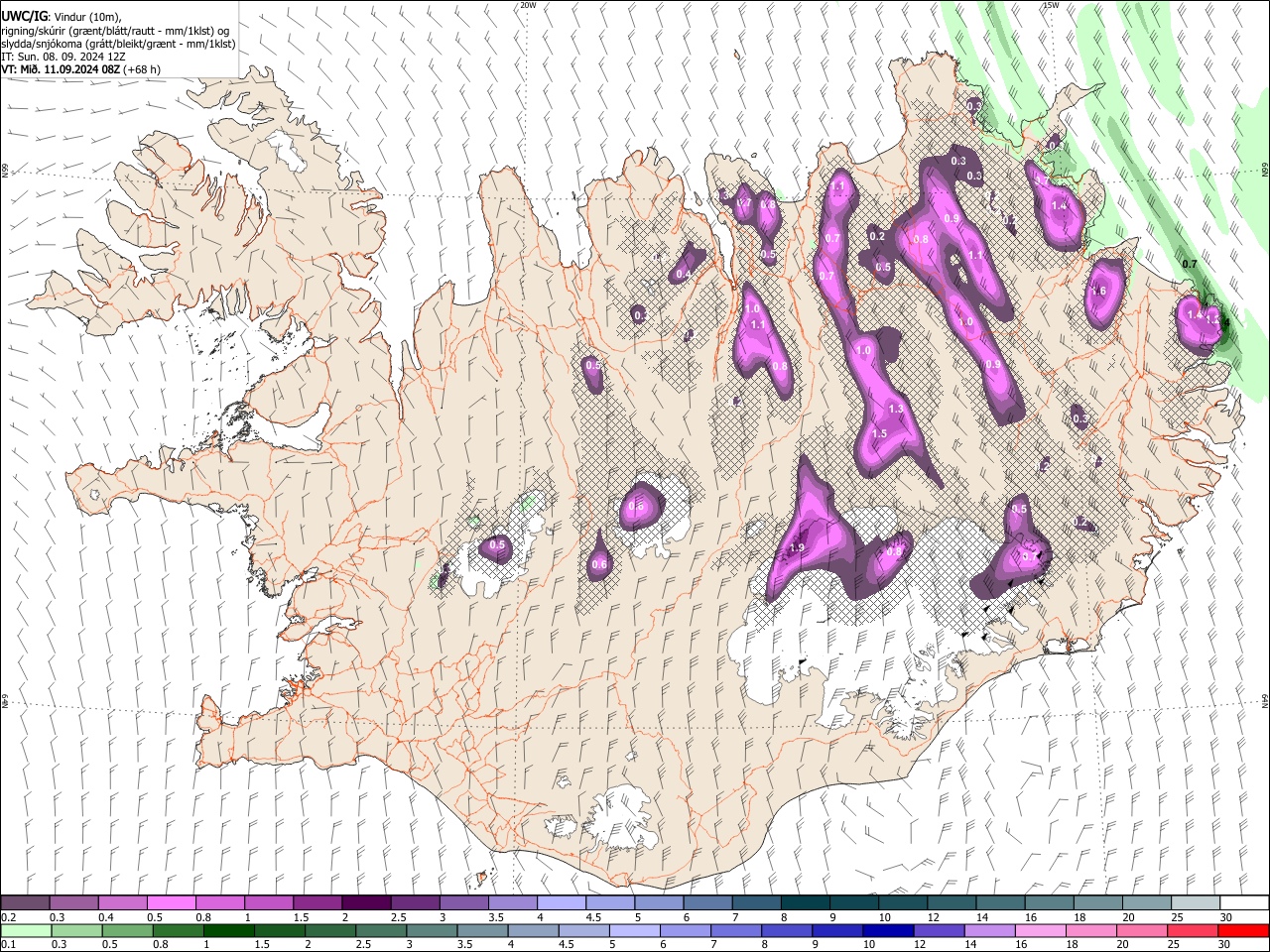Click the rain-scale pink swatch labeled 20
This screenshot has width=1270, height=952.
coord(1141,931)
